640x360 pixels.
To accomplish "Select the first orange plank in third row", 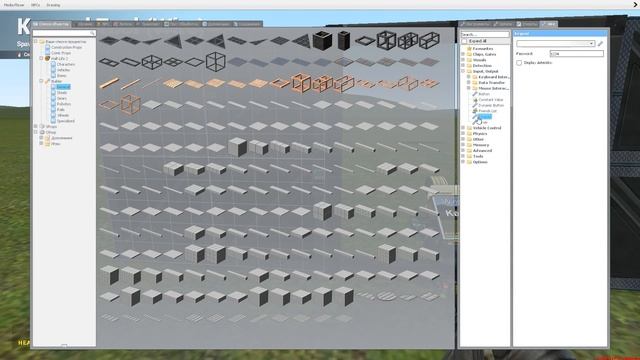I will pos(109,83).
